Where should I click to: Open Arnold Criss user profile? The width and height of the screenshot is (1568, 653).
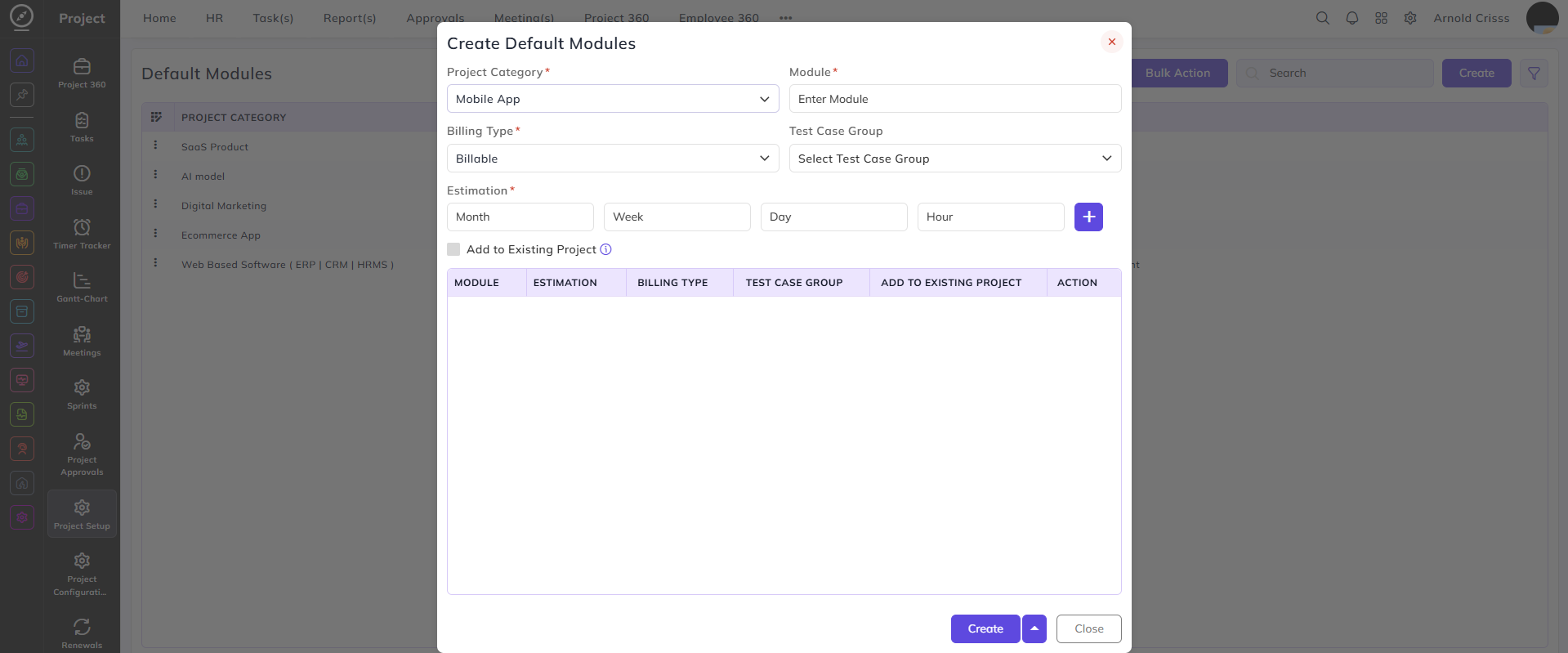click(x=1472, y=18)
